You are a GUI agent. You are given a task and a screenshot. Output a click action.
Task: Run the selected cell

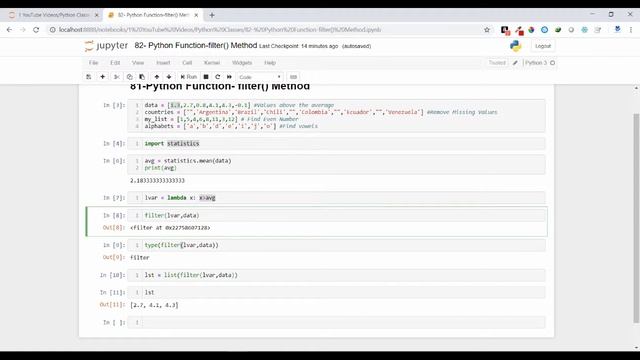189,77
